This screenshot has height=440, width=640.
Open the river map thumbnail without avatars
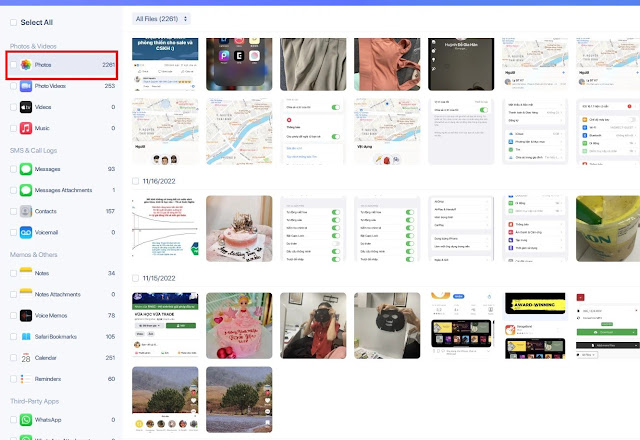[x=239, y=131]
